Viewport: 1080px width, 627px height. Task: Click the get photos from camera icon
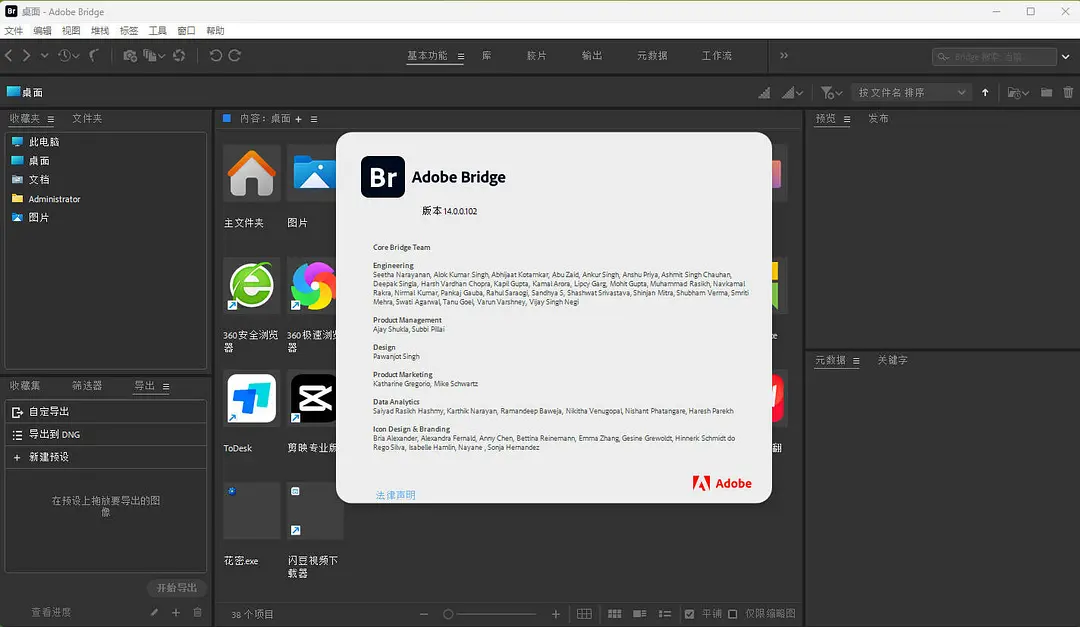[x=130, y=56]
